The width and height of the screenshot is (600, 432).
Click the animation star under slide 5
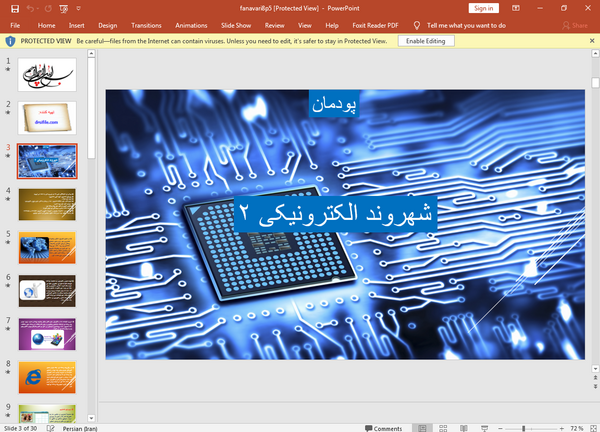click(x=8, y=242)
